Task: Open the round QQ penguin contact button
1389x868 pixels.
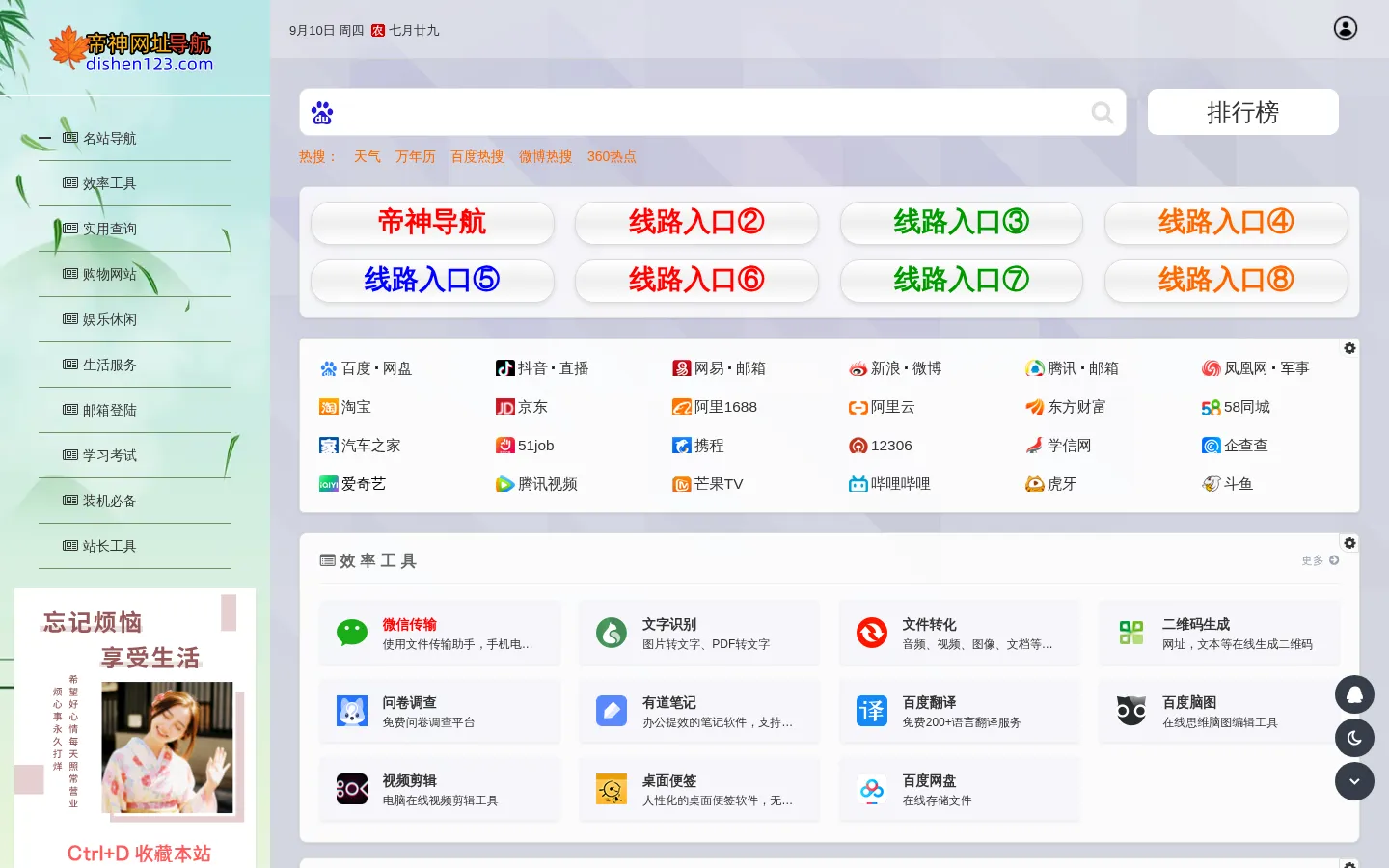Action: pos(1354,694)
